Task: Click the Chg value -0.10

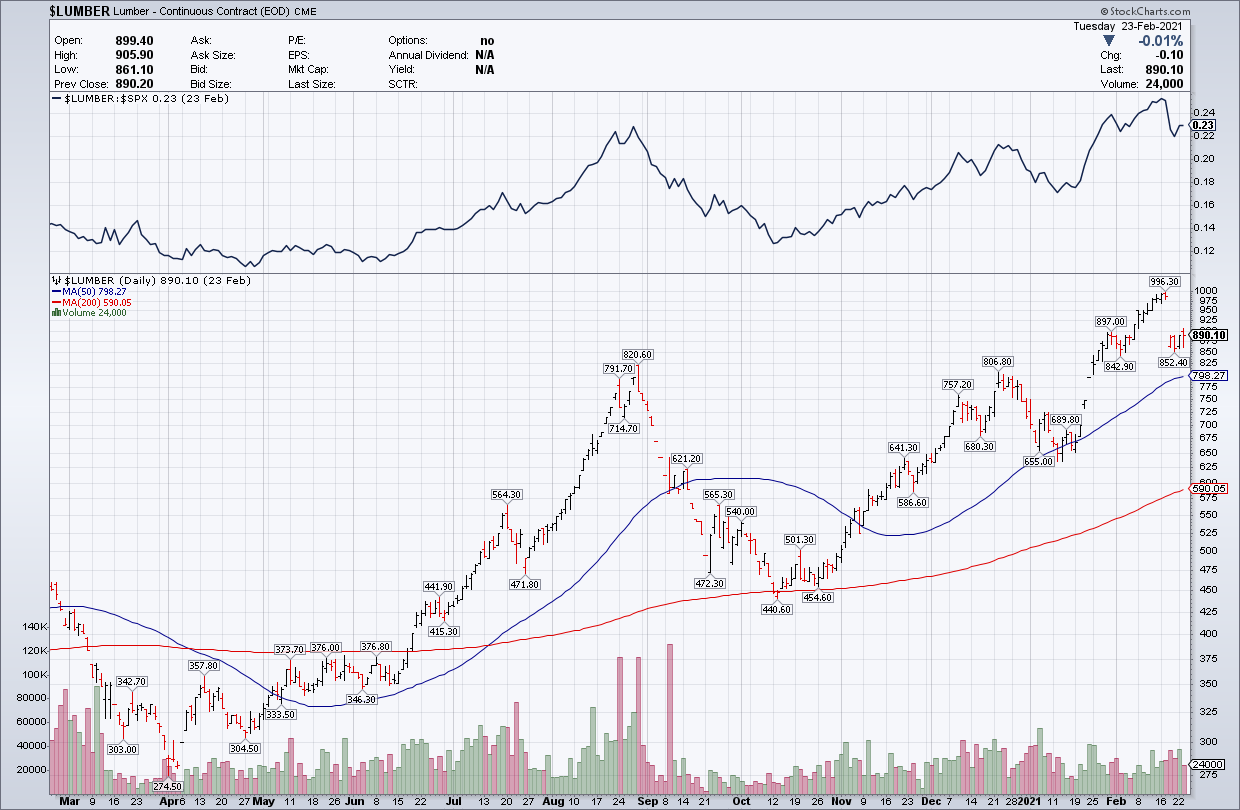Action: (x=1169, y=56)
